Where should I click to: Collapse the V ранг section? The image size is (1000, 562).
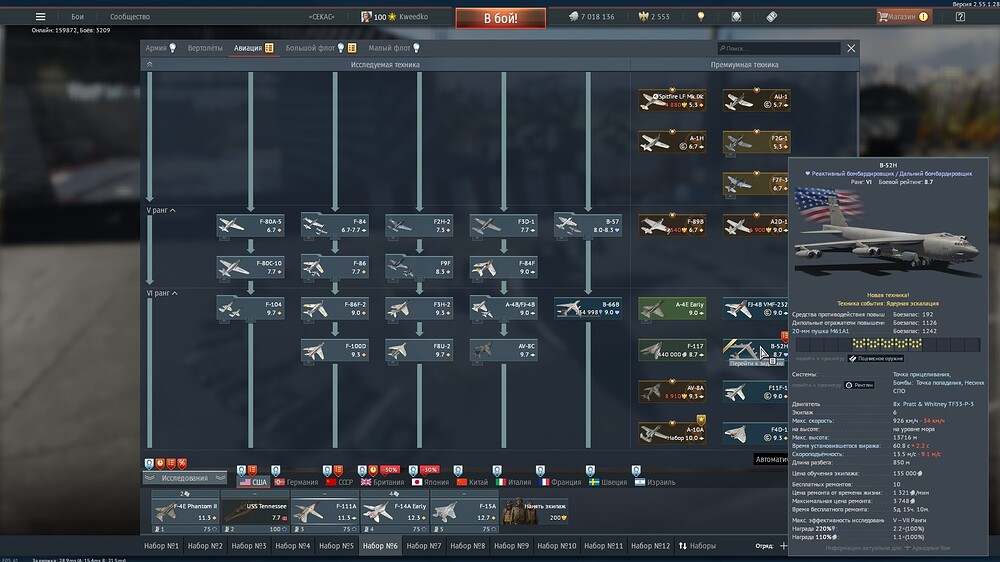173,210
